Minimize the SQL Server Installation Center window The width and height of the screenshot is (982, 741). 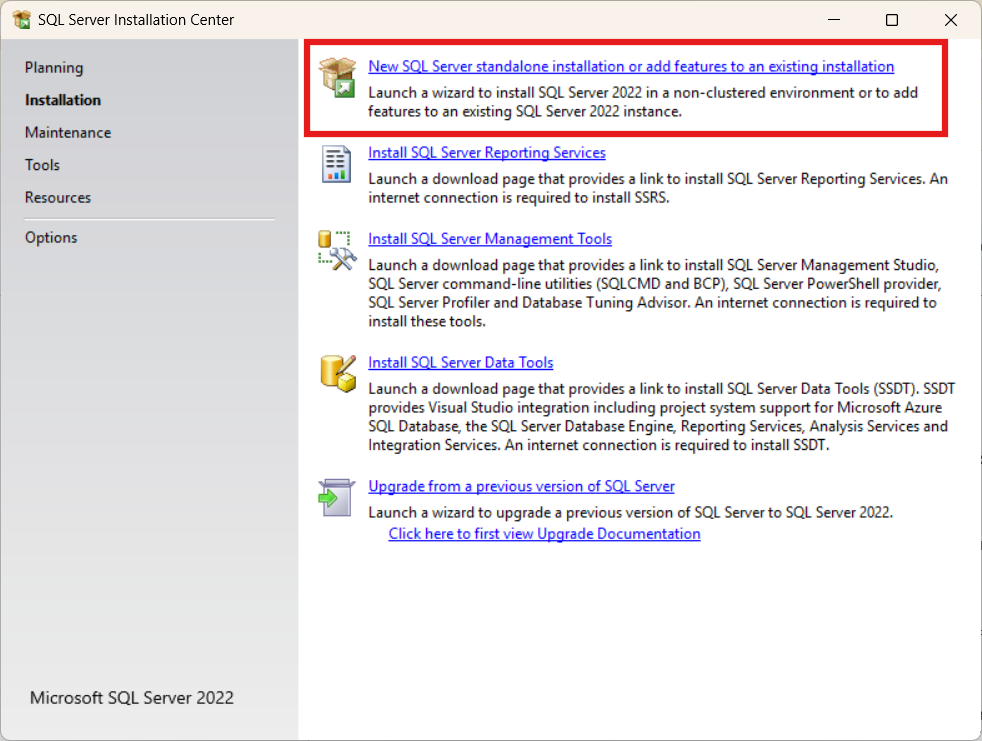click(833, 20)
